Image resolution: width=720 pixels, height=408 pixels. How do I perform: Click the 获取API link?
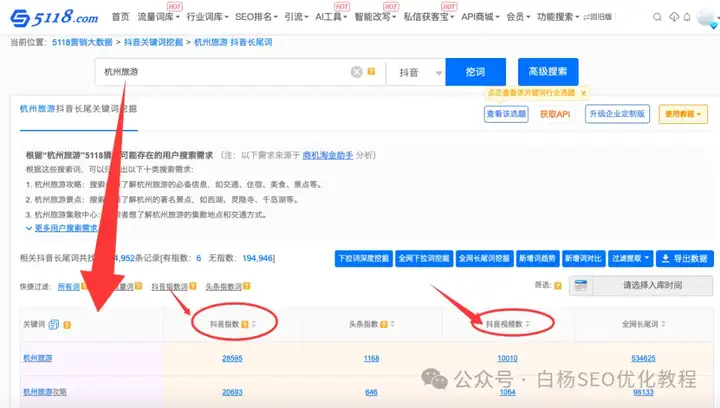[x=555, y=114]
